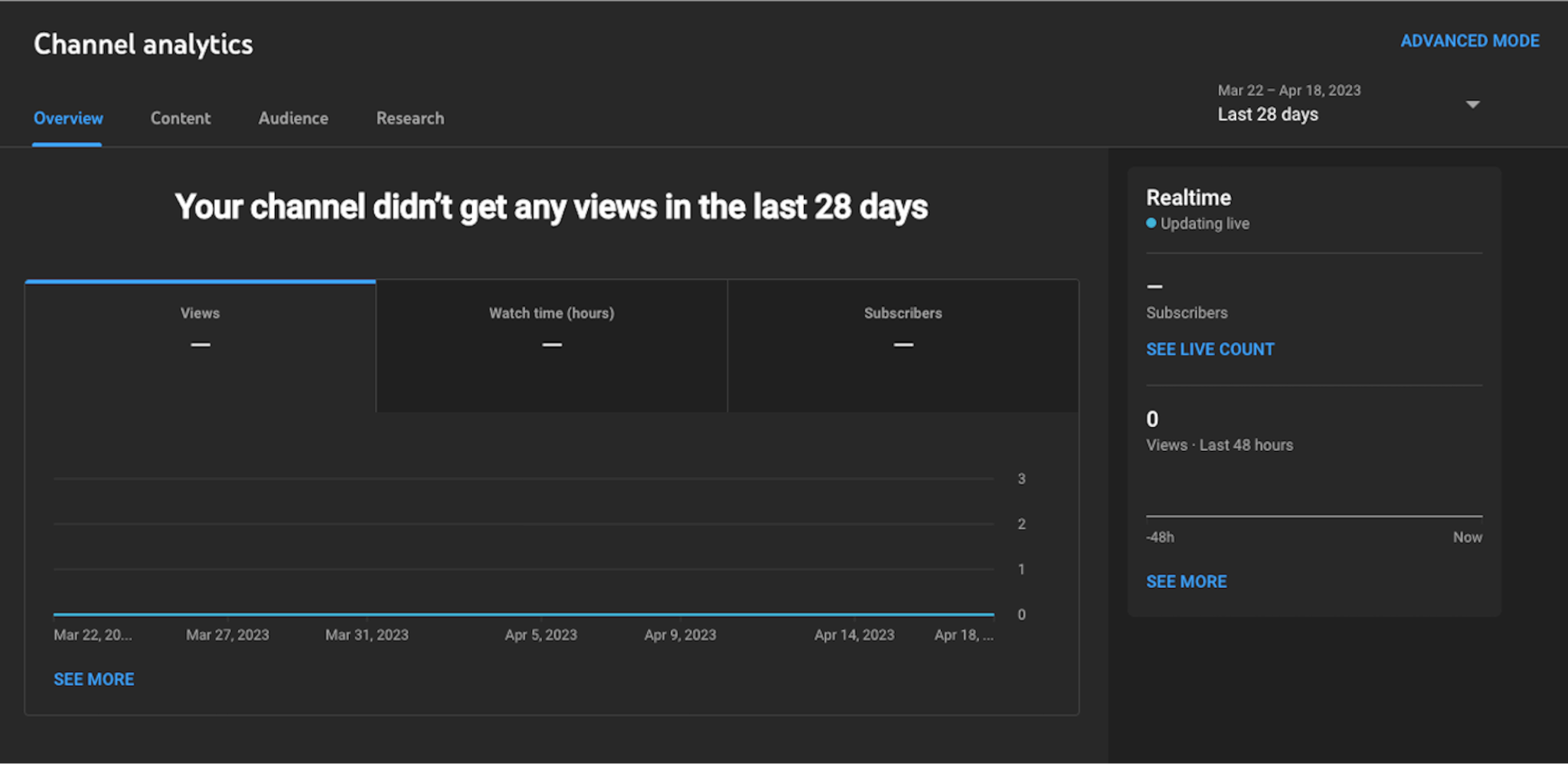The width and height of the screenshot is (1568, 764).
Task: Click See More below the views chart
Action: (94, 678)
